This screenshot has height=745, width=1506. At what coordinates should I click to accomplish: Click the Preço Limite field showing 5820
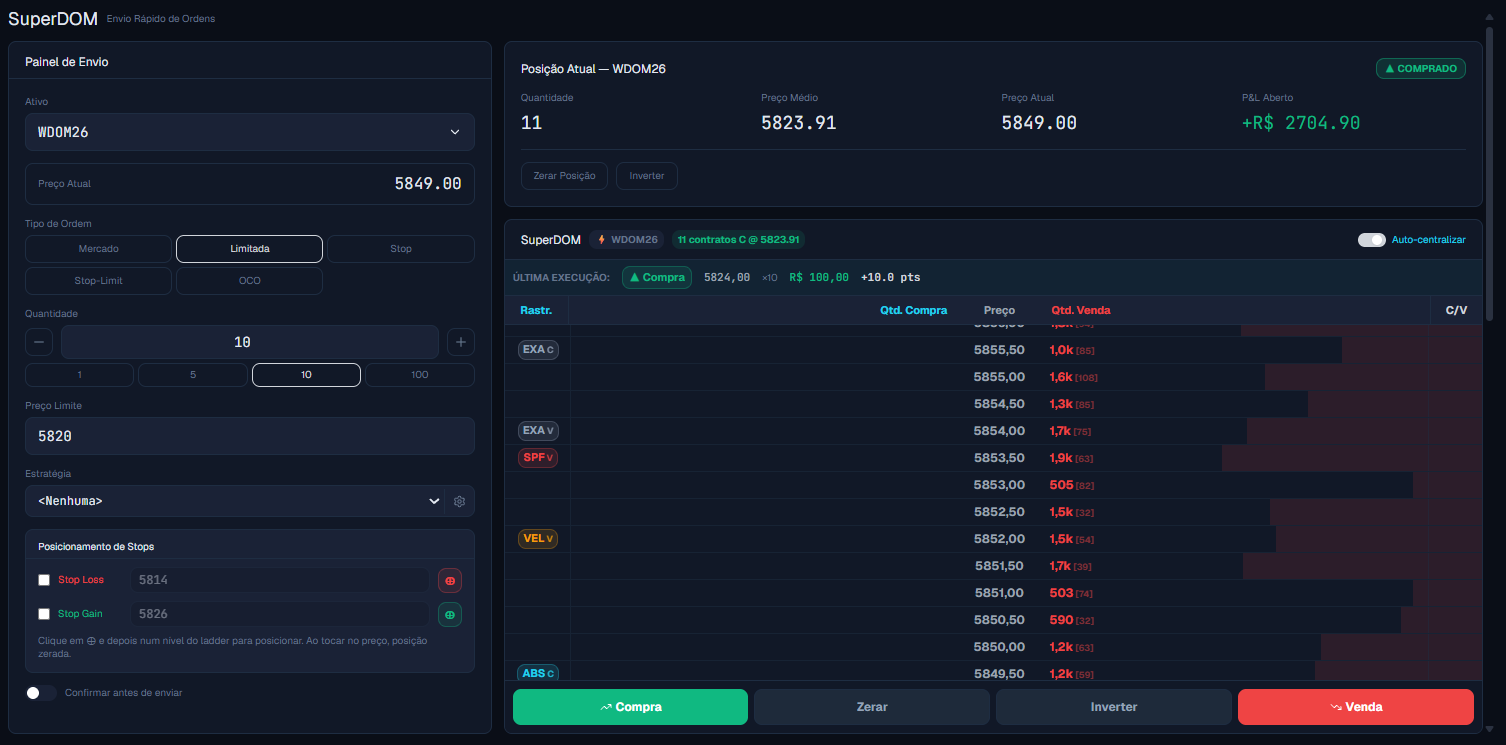pyautogui.click(x=250, y=436)
